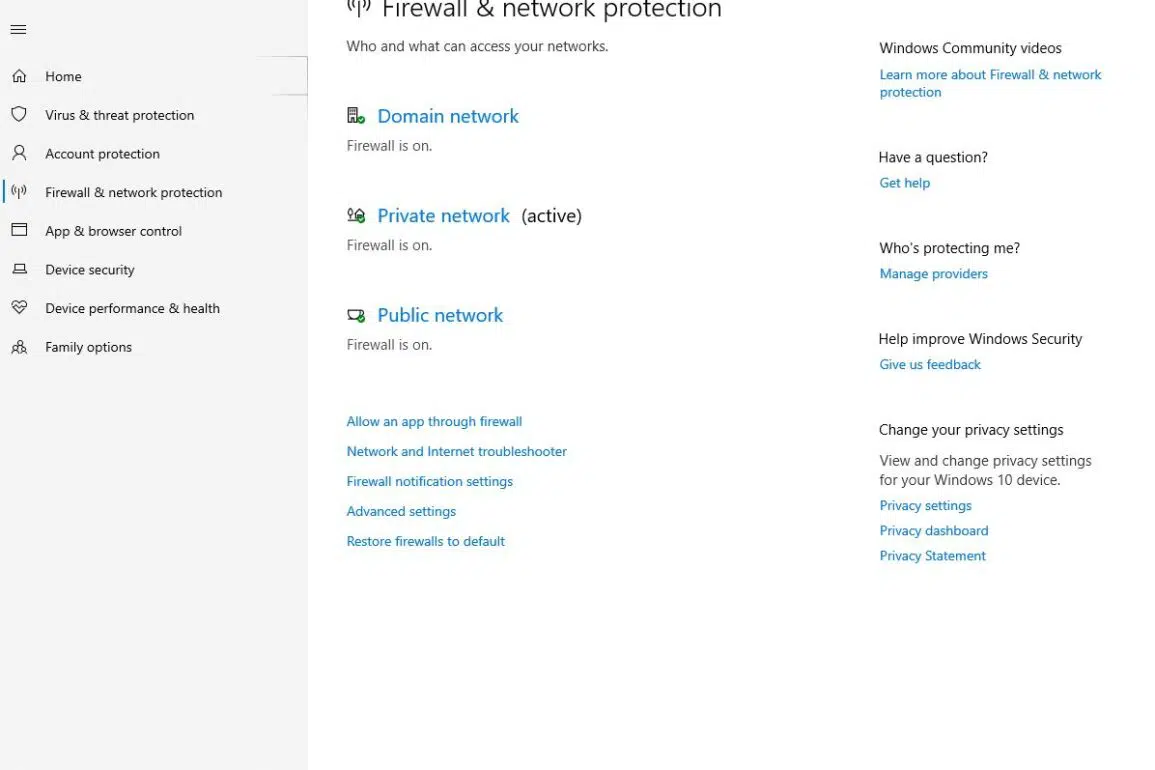Click the antenna icon beside page title
Image resolution: width=1155 pixels, height=770 pixels.
coord(359,8)
